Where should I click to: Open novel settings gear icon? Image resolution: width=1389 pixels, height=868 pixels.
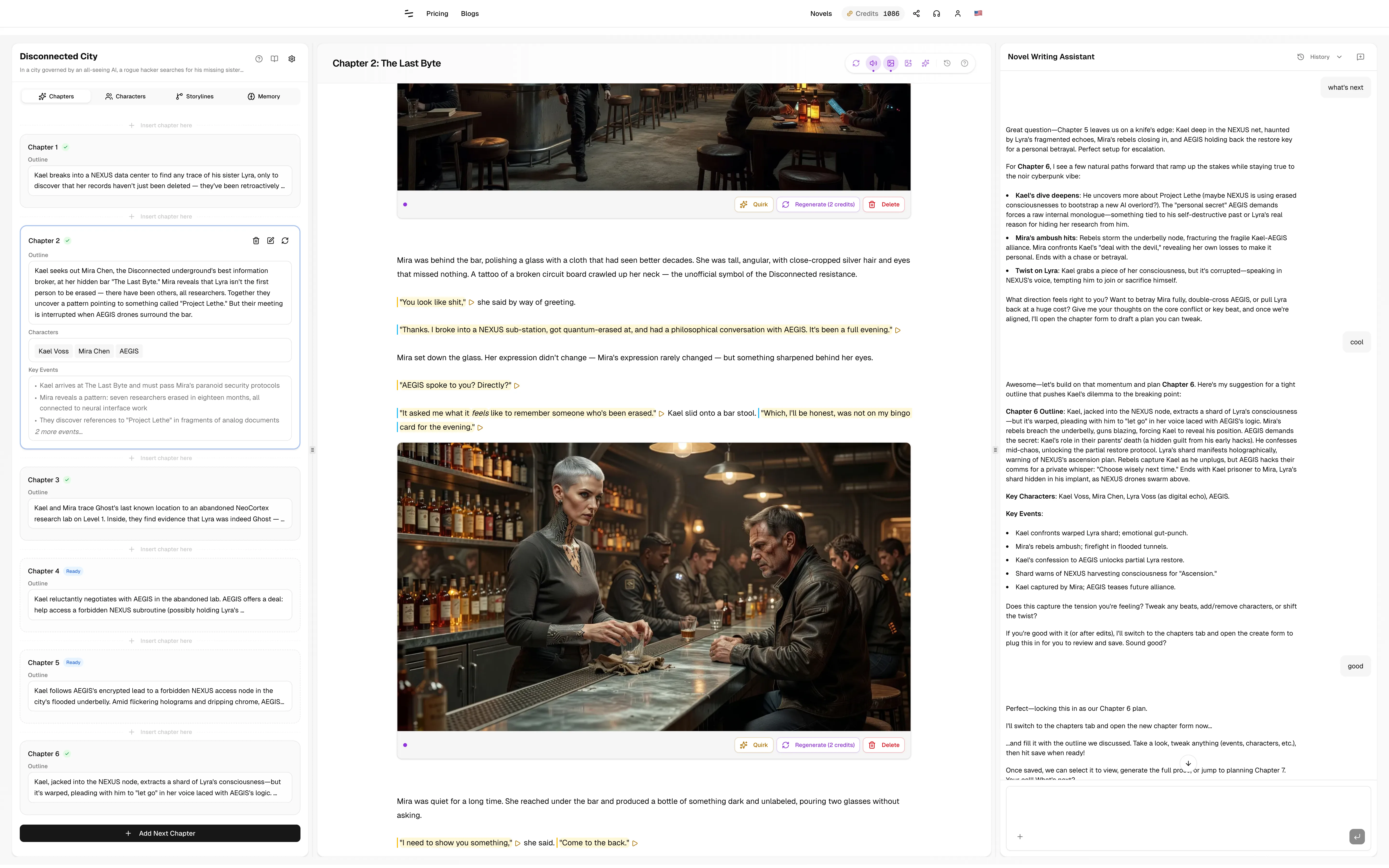[292, 59]
